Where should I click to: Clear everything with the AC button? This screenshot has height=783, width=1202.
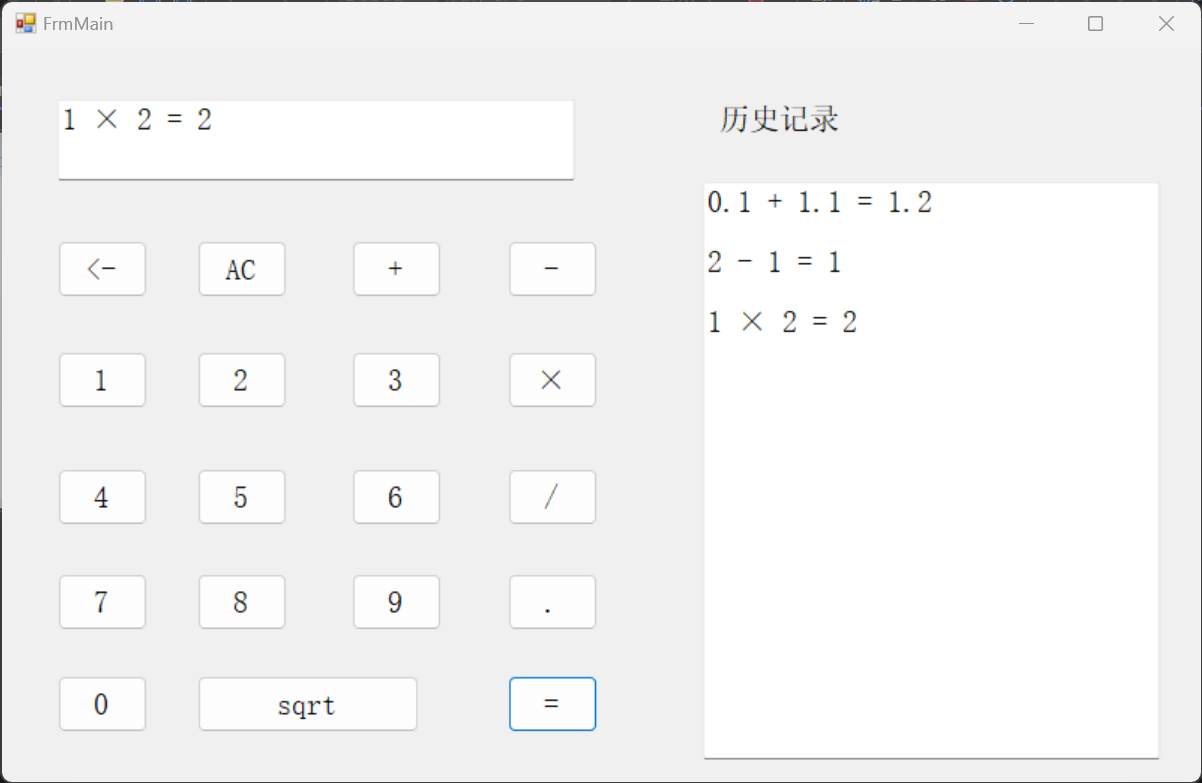click(242, 269)
